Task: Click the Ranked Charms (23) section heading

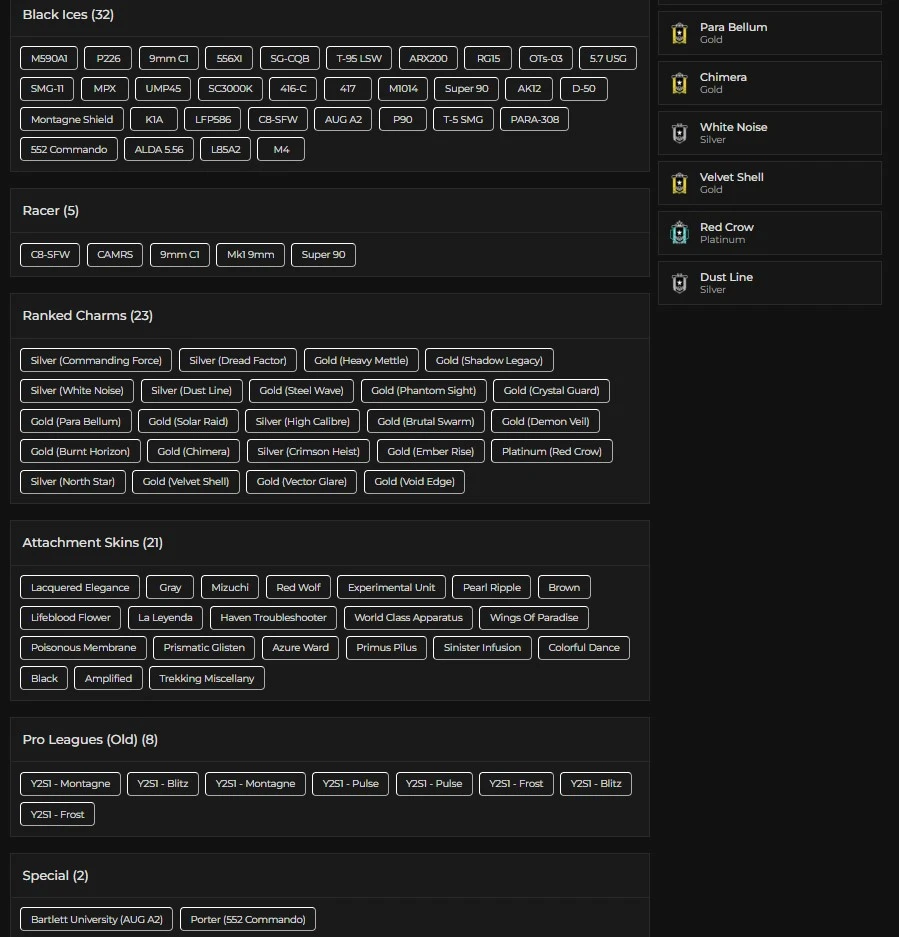Action: pos(87,316)
